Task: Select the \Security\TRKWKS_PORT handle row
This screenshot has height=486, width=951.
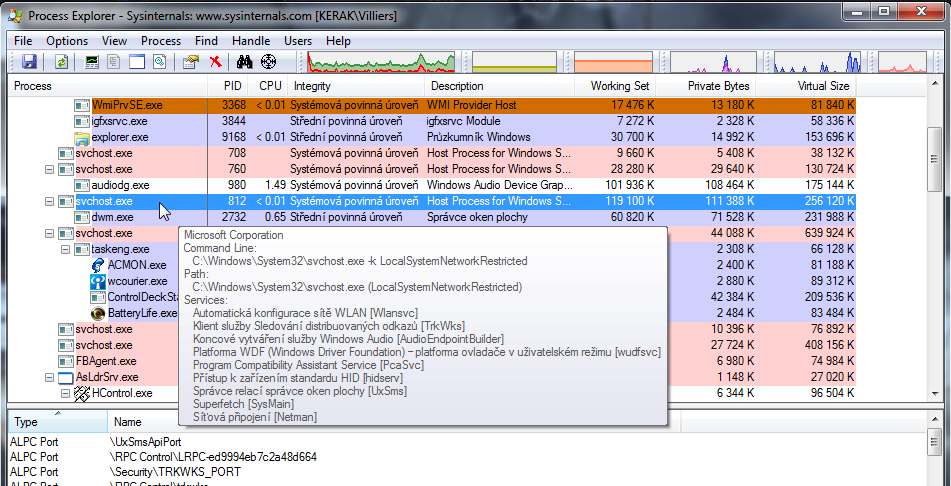Action: [x=467, y=471]
